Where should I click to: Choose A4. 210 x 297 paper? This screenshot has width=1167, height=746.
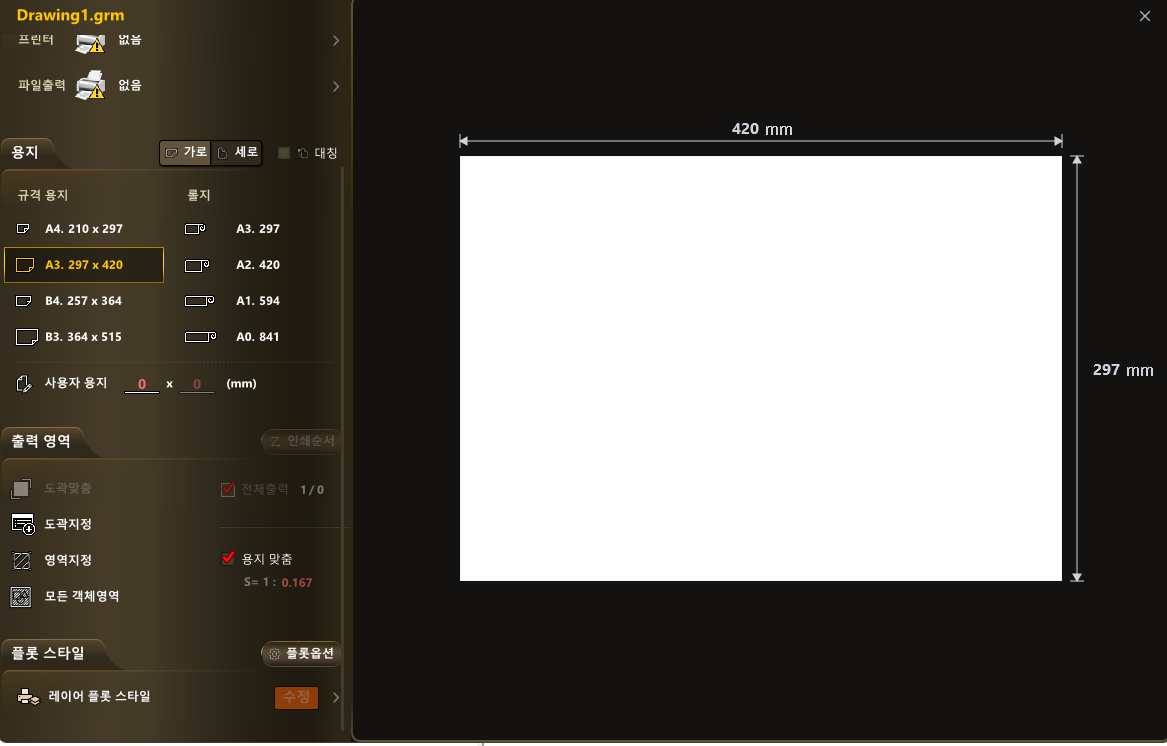click(83, 229)
